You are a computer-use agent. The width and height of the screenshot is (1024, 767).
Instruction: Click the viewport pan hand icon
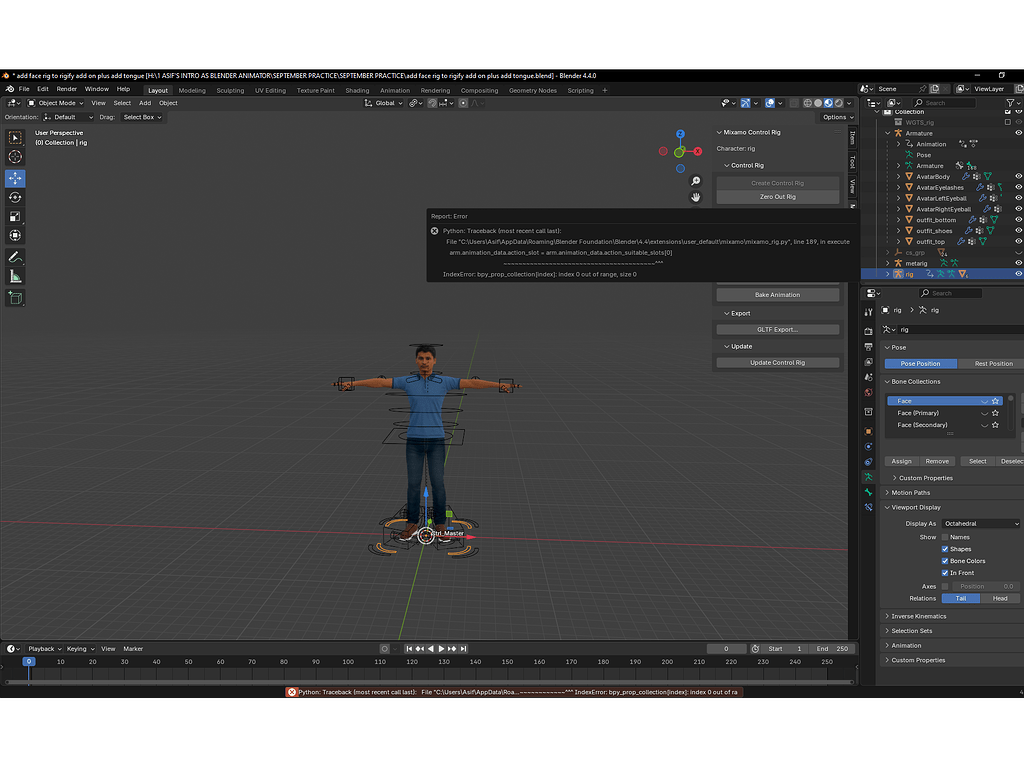click(x=696, y=197)
